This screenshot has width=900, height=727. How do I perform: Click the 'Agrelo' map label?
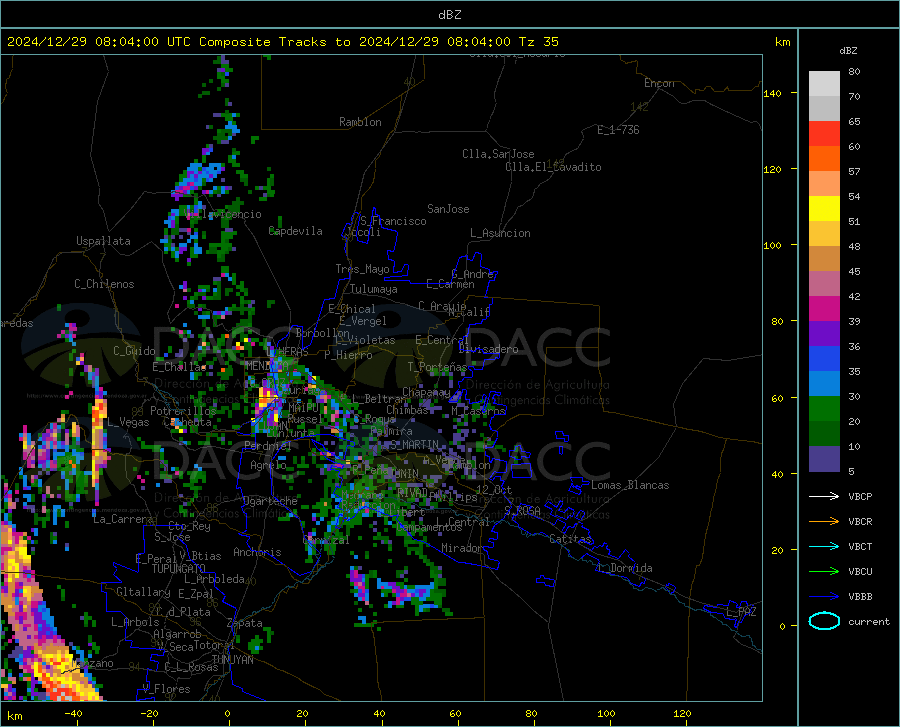(x=268, y=465)
